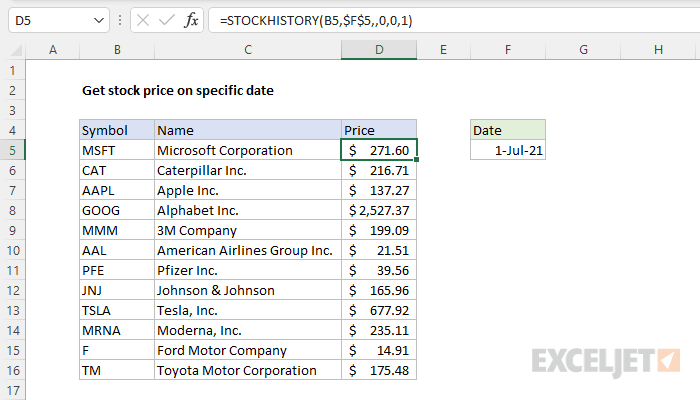
Task: Select column A header
Action: [53, 50]
